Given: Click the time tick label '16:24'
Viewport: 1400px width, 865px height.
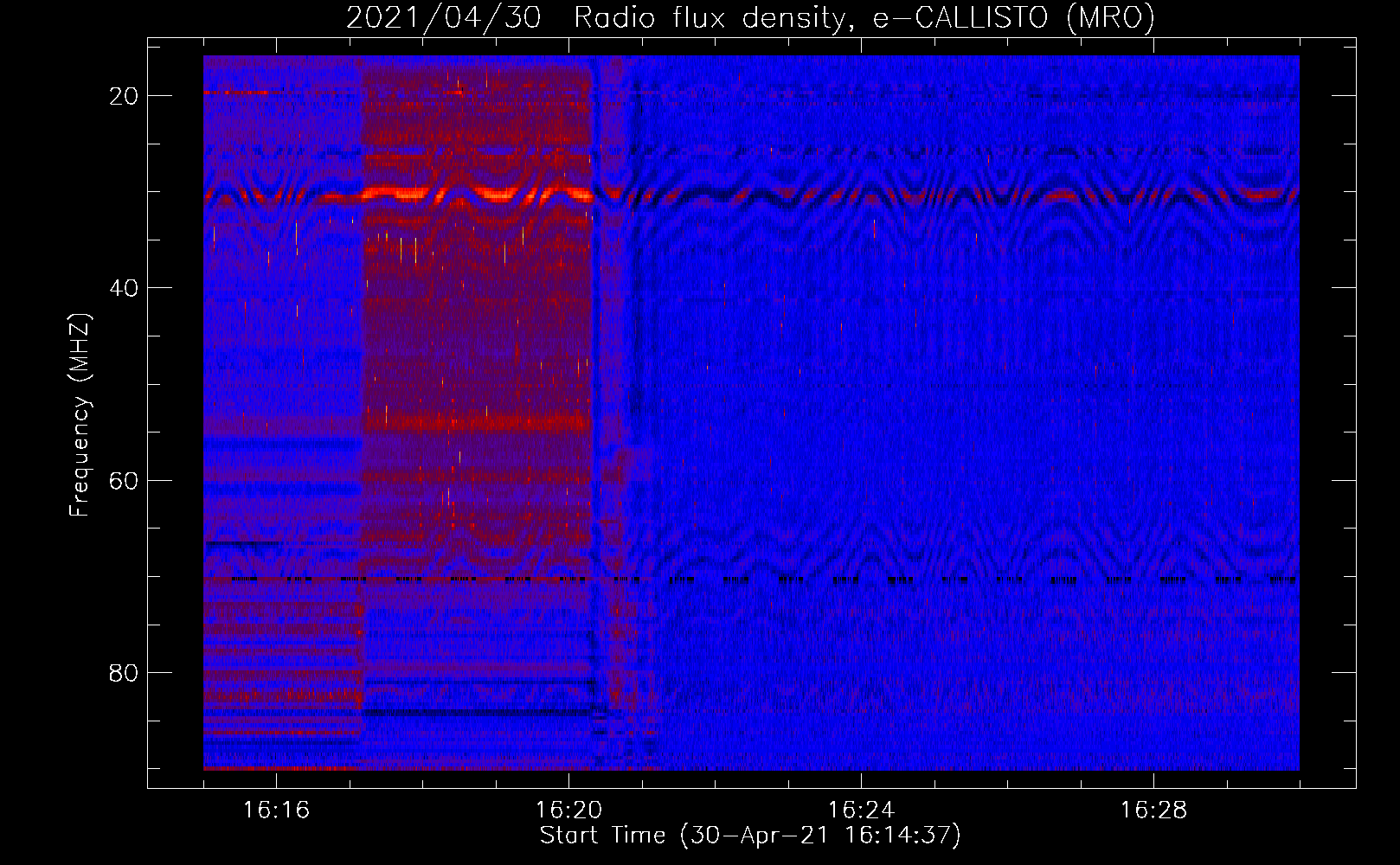Looking at the screenshot, I should coord(861,810).
